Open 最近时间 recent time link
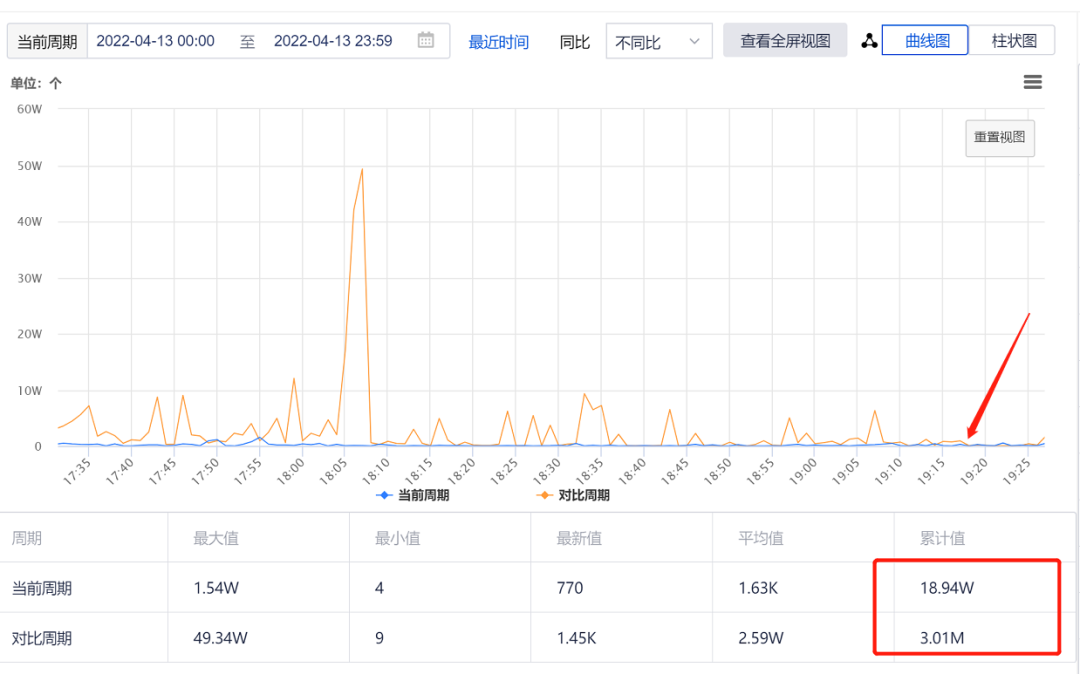Viewport: 1080px width, 674px height. pyautogui.click(x=499, y=42)
